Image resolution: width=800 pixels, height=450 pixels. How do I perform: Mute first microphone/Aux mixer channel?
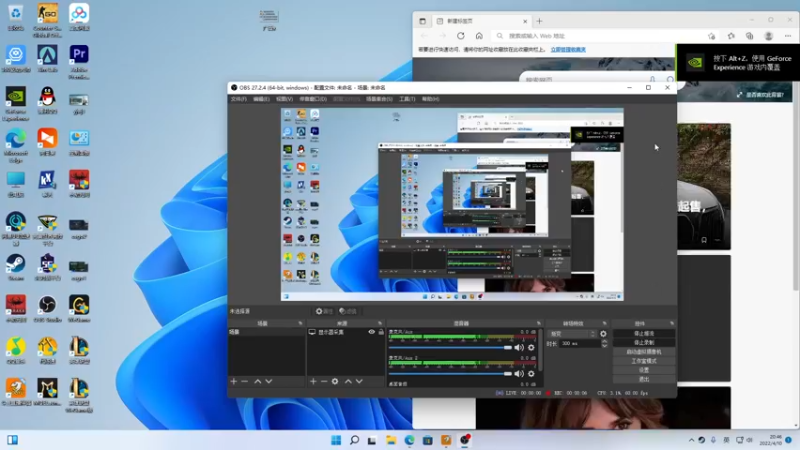pos(519,347)
